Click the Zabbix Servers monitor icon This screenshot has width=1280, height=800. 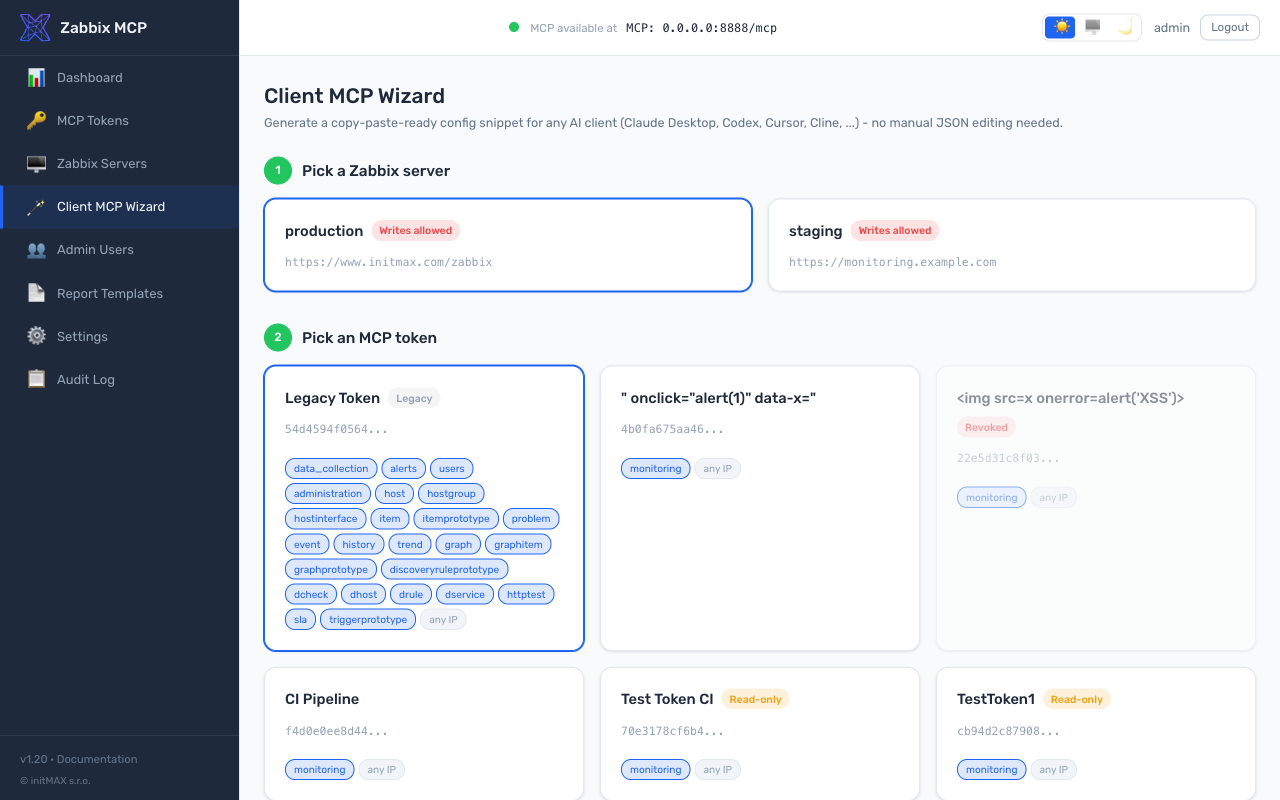click(36, 163)
